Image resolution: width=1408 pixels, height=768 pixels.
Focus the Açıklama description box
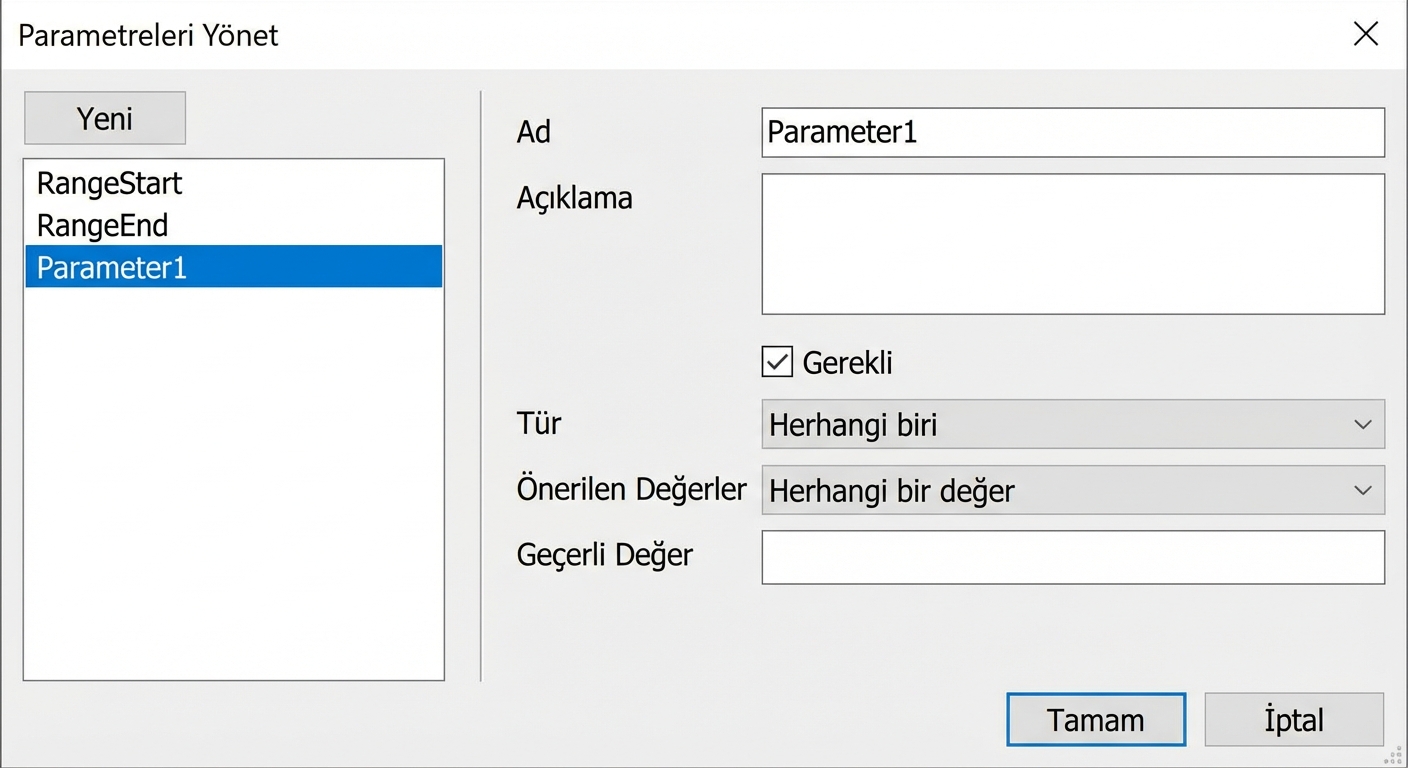1072,243
